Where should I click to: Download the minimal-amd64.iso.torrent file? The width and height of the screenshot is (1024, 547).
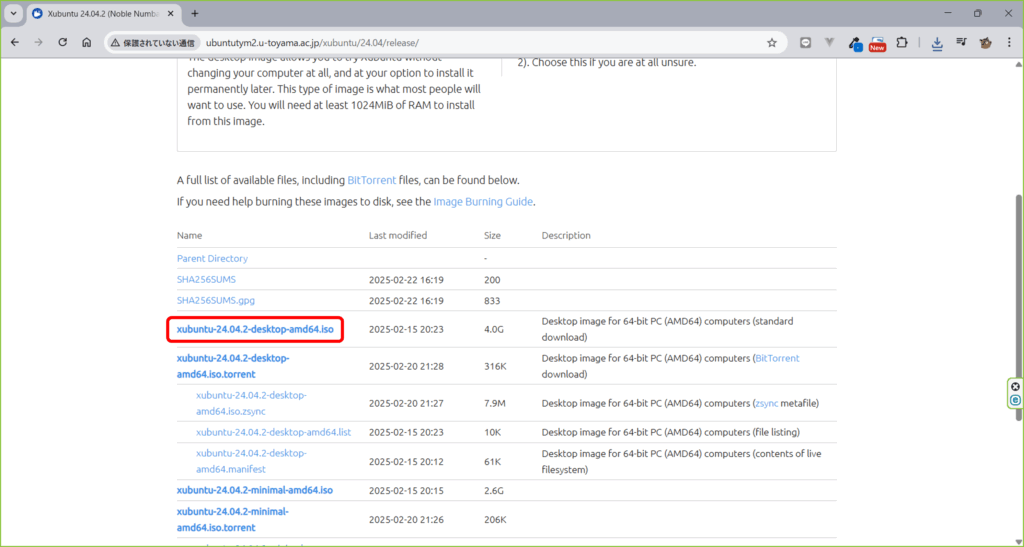click(232, 520)
